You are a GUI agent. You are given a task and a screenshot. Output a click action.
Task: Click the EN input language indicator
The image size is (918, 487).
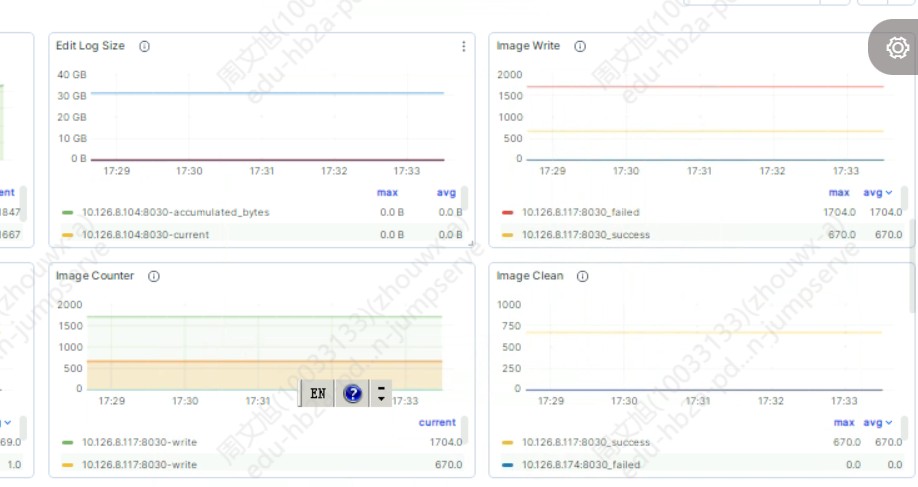point(317,393)
